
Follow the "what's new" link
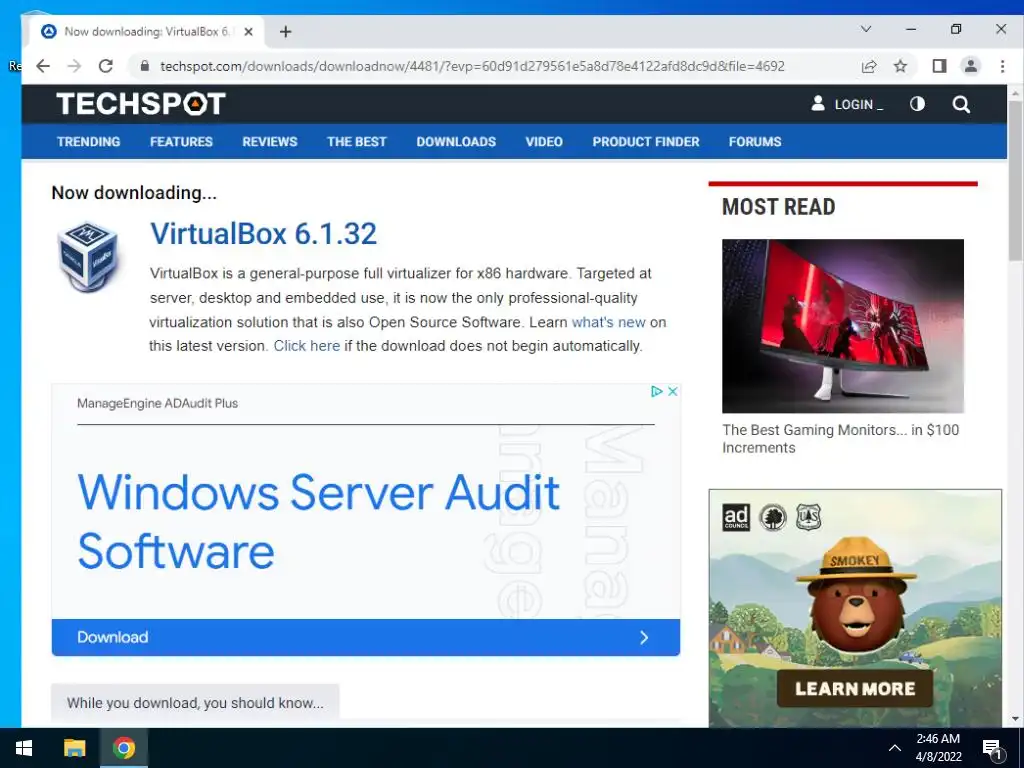pyautogui.click(x=609, y=322)
